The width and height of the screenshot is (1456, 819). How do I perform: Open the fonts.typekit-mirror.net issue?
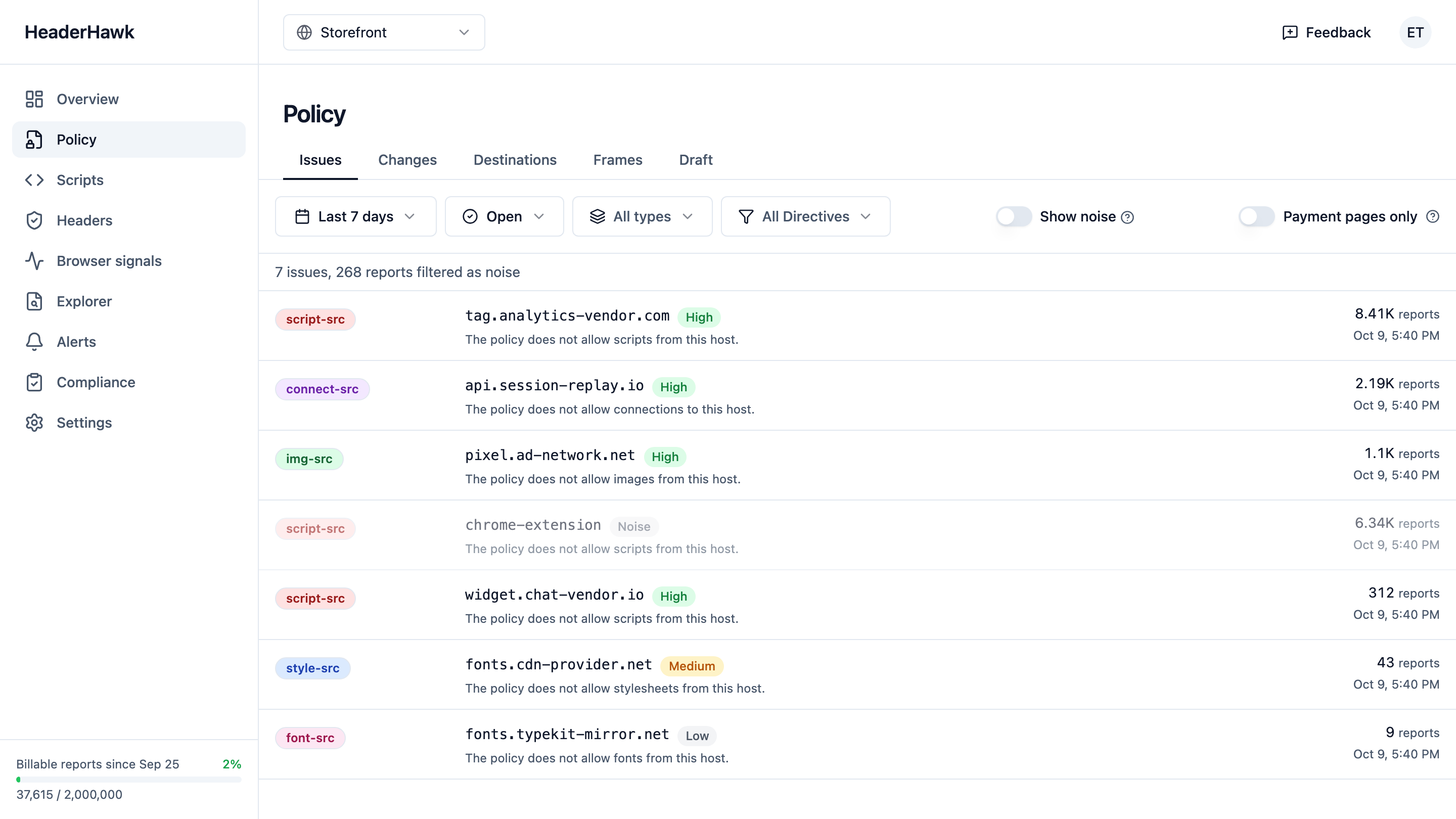tap(857, 744)
